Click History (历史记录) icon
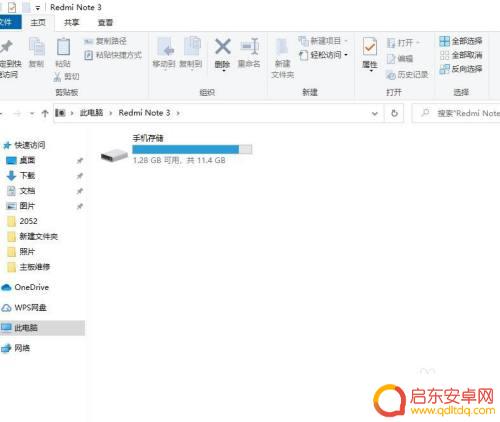The width and height of the screenshot is (500, 422). coord(390,75)
